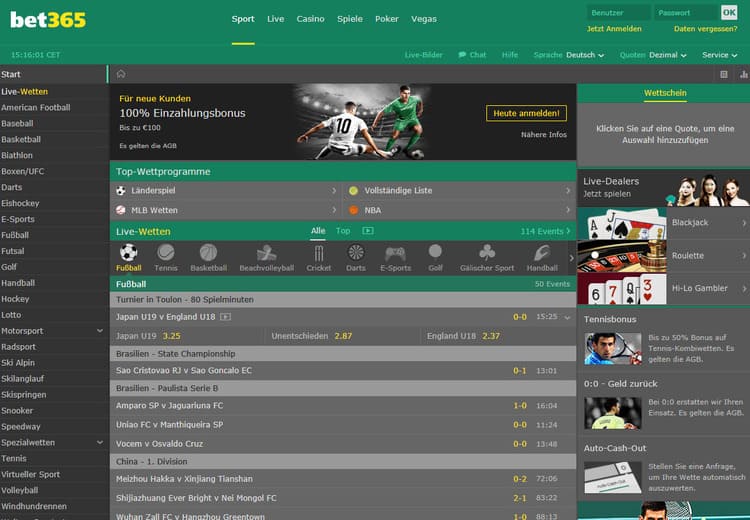This screenshot has width=750, height=520.
Task: Click the Heute anmelden! button
Action: [x=526, y=113]
